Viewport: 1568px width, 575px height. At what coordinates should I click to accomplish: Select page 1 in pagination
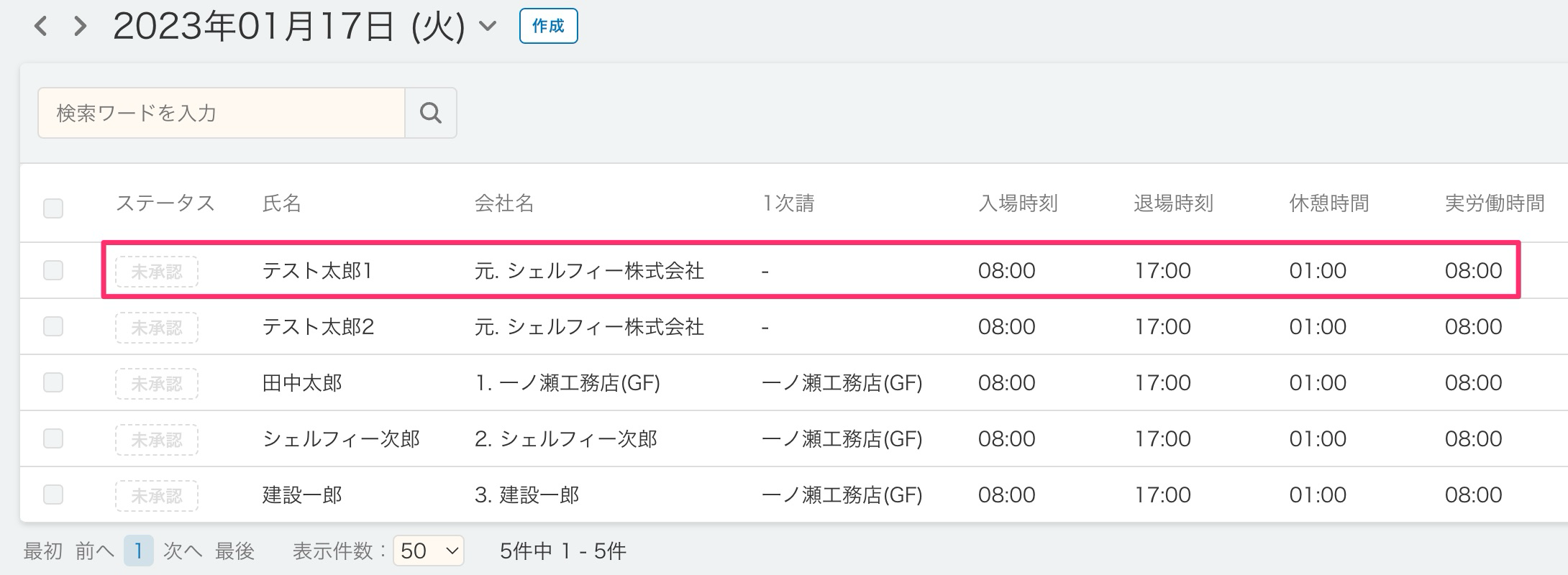(x=138, y=551)
